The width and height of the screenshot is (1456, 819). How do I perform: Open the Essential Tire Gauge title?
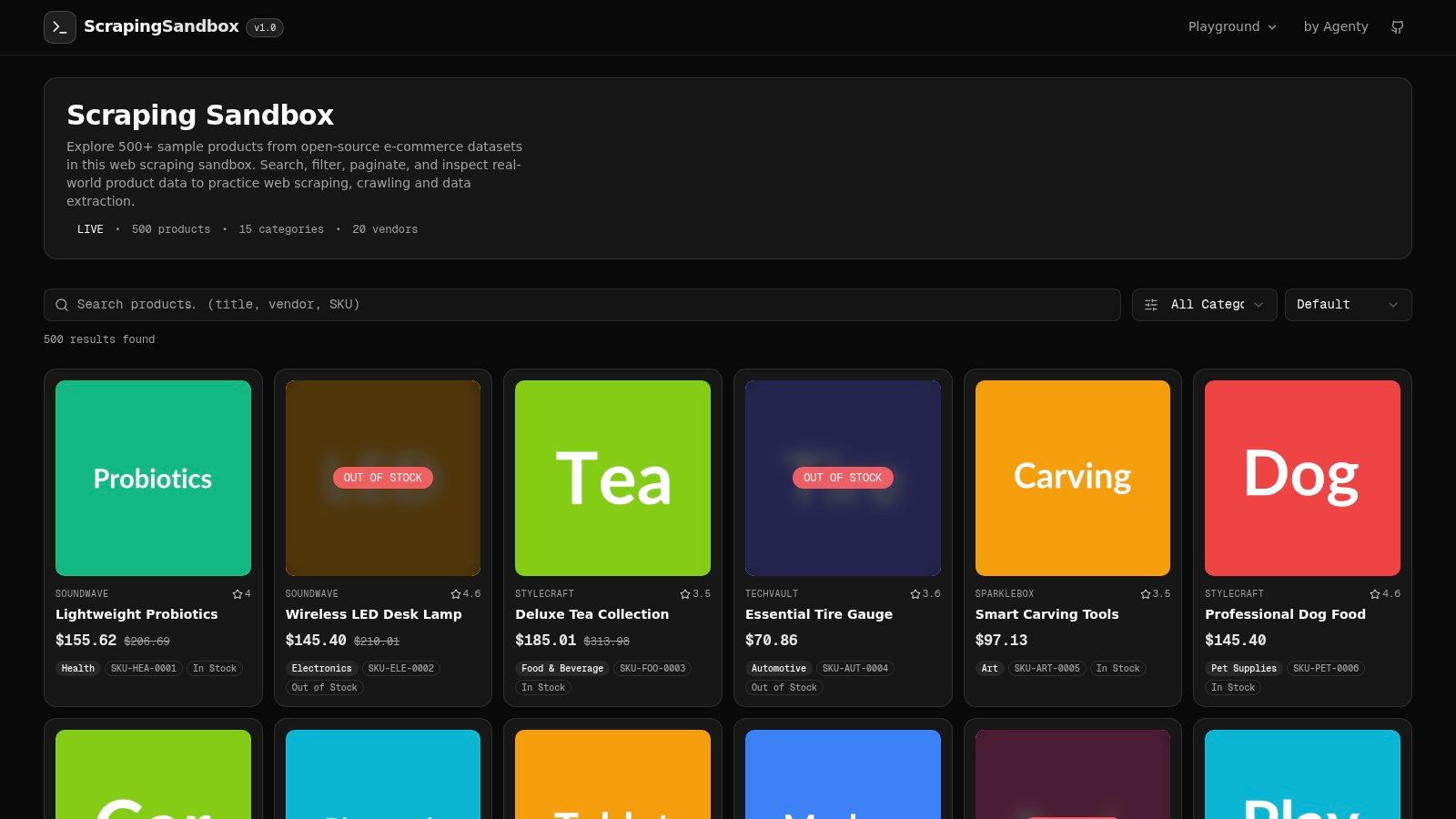[x=819, y=614]
